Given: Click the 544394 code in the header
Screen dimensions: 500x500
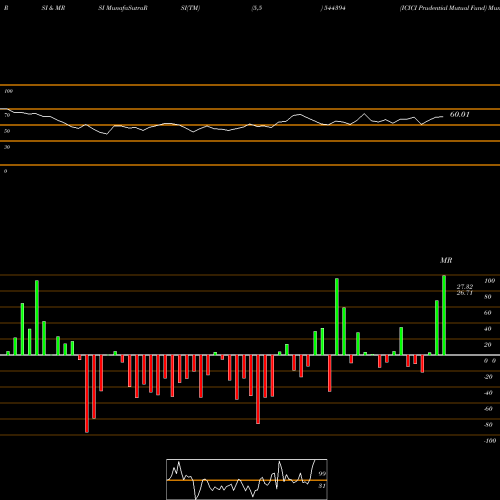Looking at the screenshot, I should pos(334,8).
